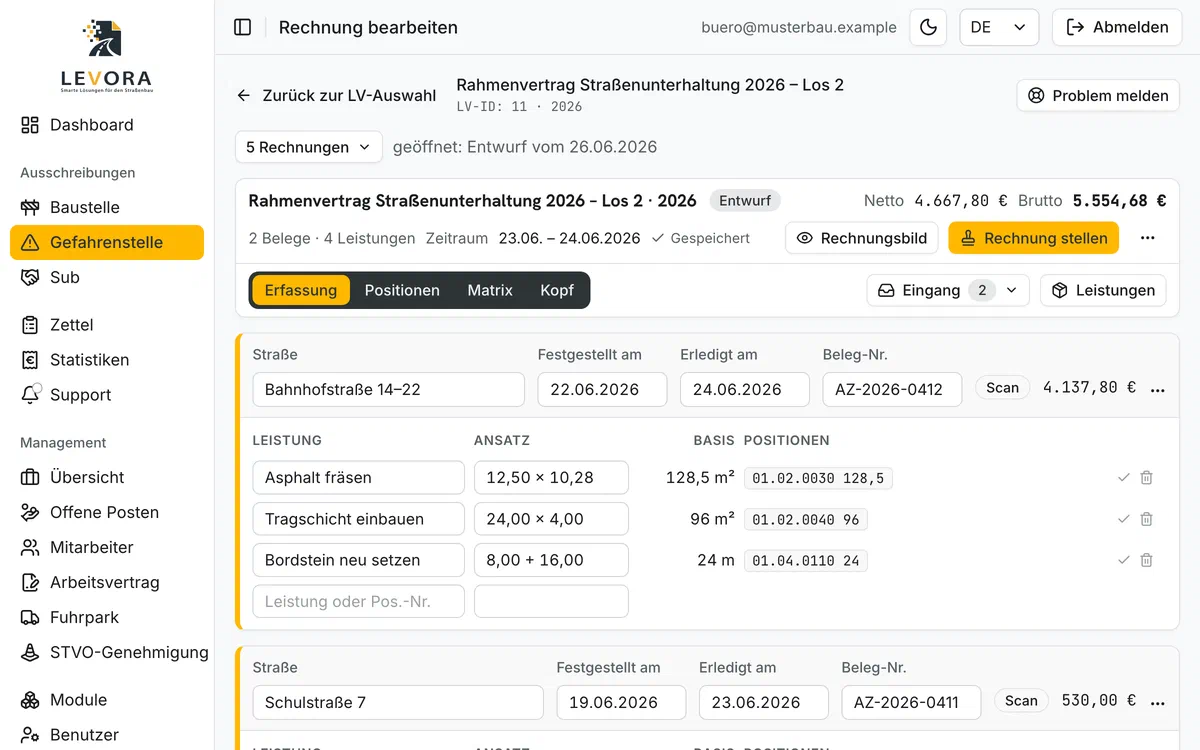Viewport: 1200px width, 750px height.
Task: Select the Erfassung tab
Action: (301, 290)
